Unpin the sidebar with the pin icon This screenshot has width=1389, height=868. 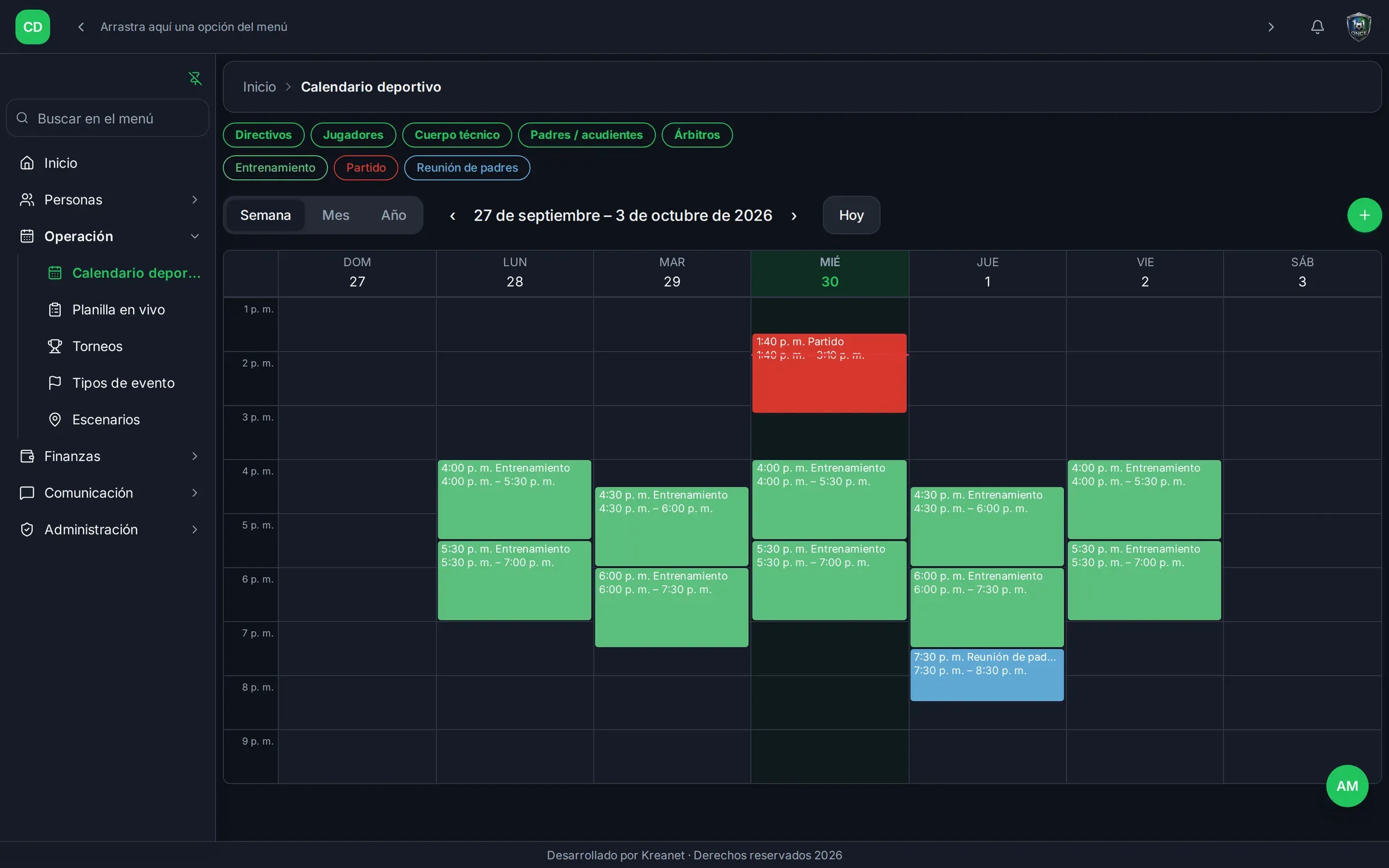point(195,78)
